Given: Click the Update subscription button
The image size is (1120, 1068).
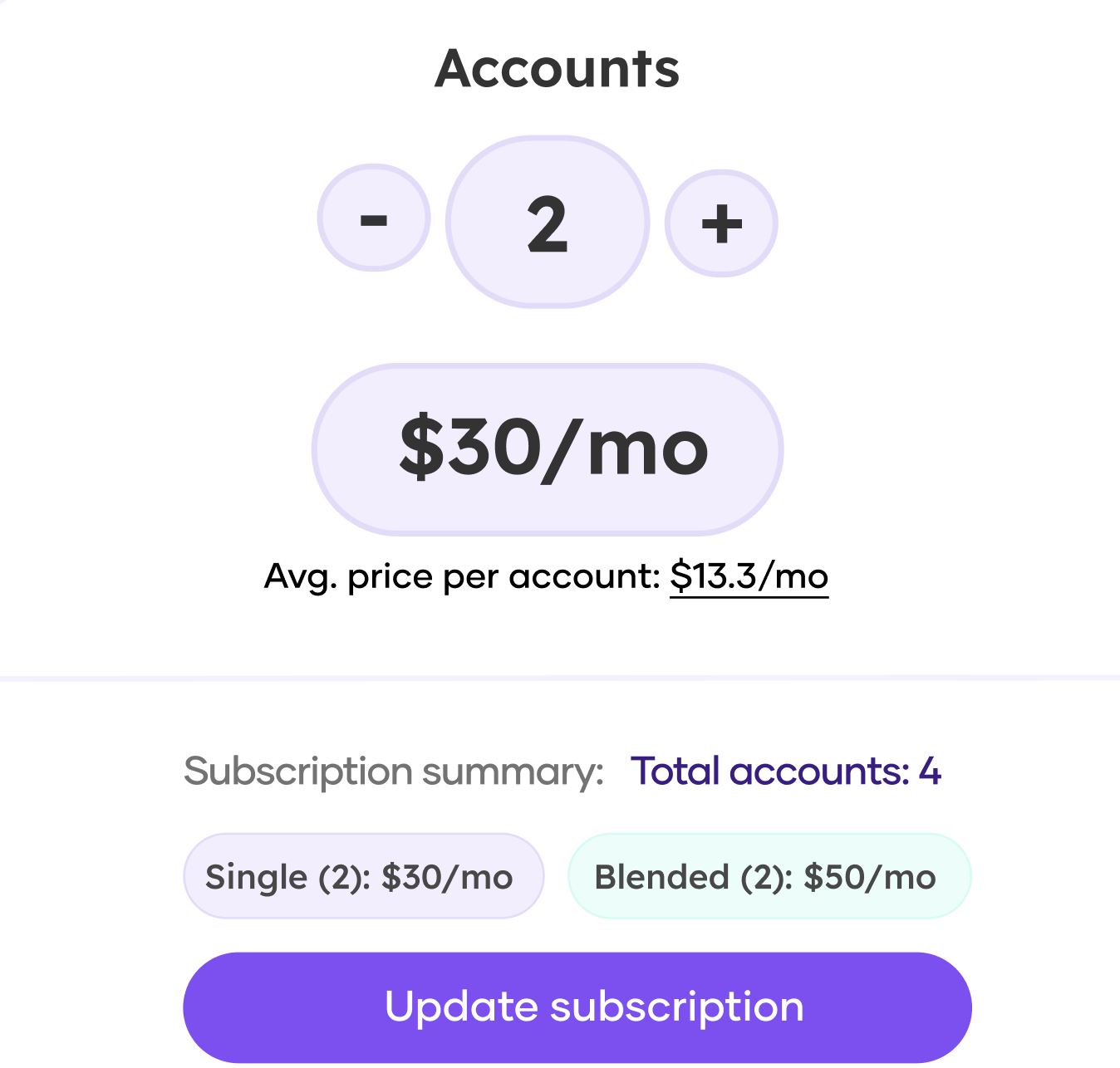Looking at the screenshot, I should click(577, 1007).
